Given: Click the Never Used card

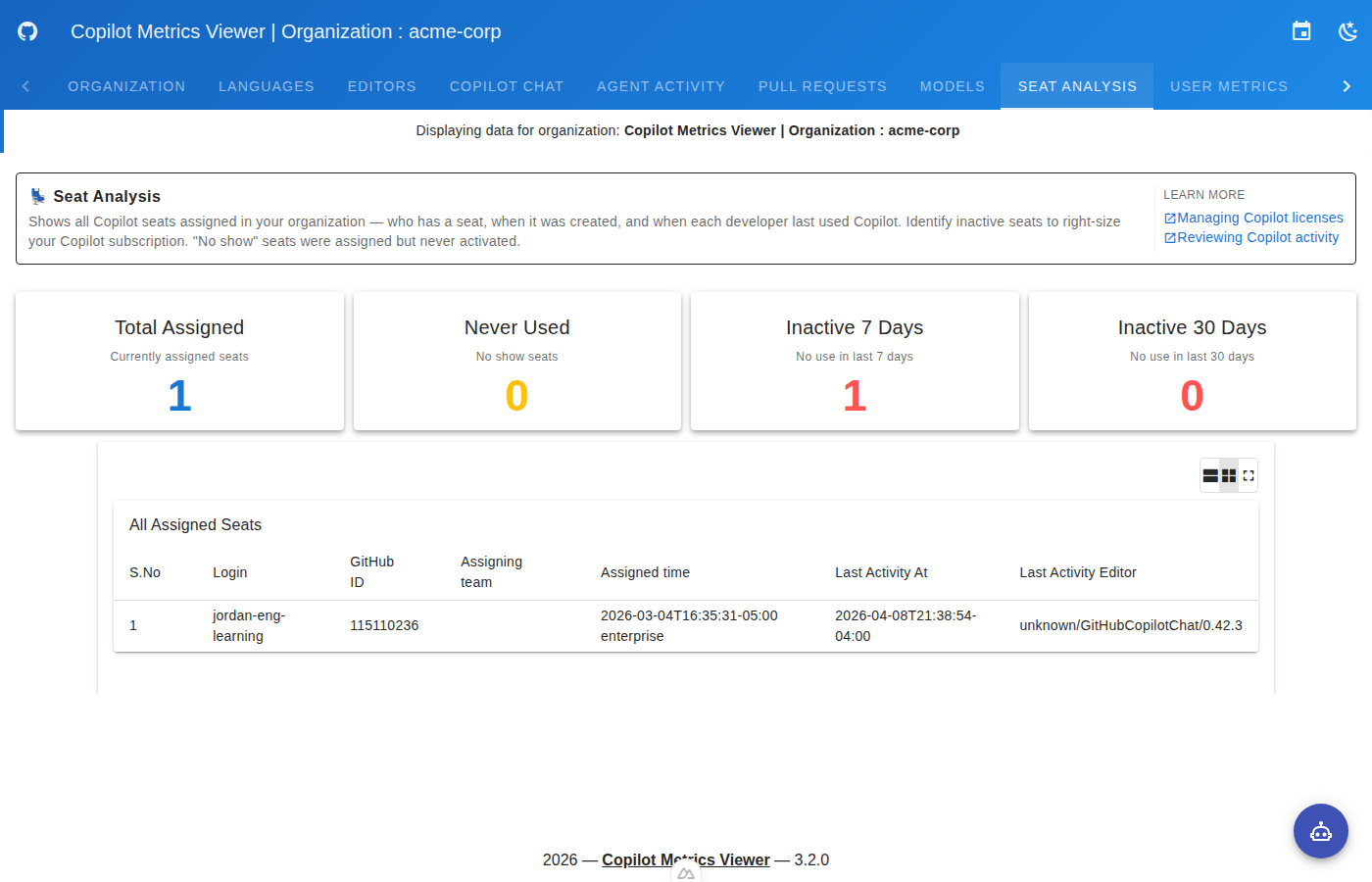Looking at the screenshot, I should [x=517, y=361].
